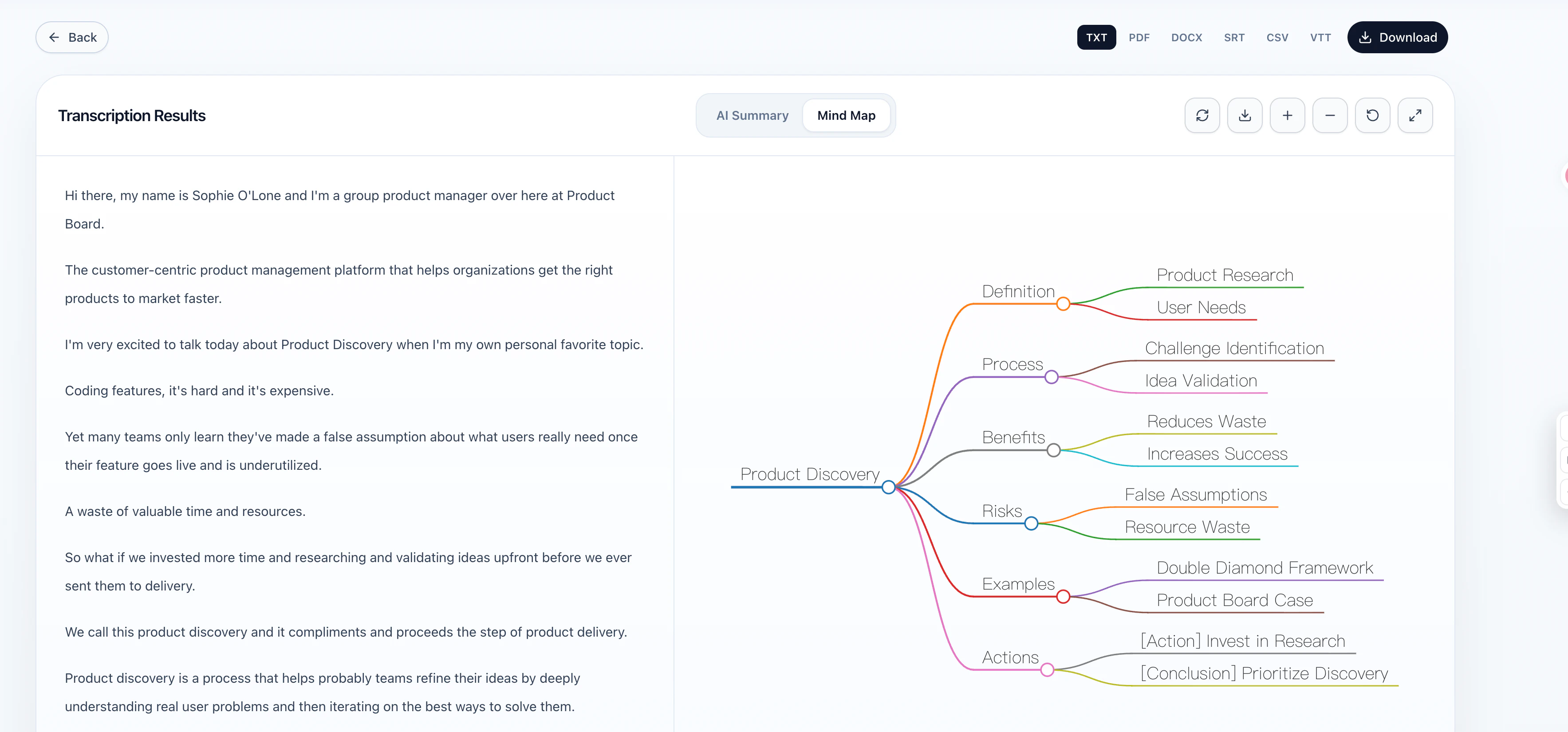Select the Mind Map tab
The height and width of the screenshot is (732, 1568).
pyautogui.click(x=847, y=115)
